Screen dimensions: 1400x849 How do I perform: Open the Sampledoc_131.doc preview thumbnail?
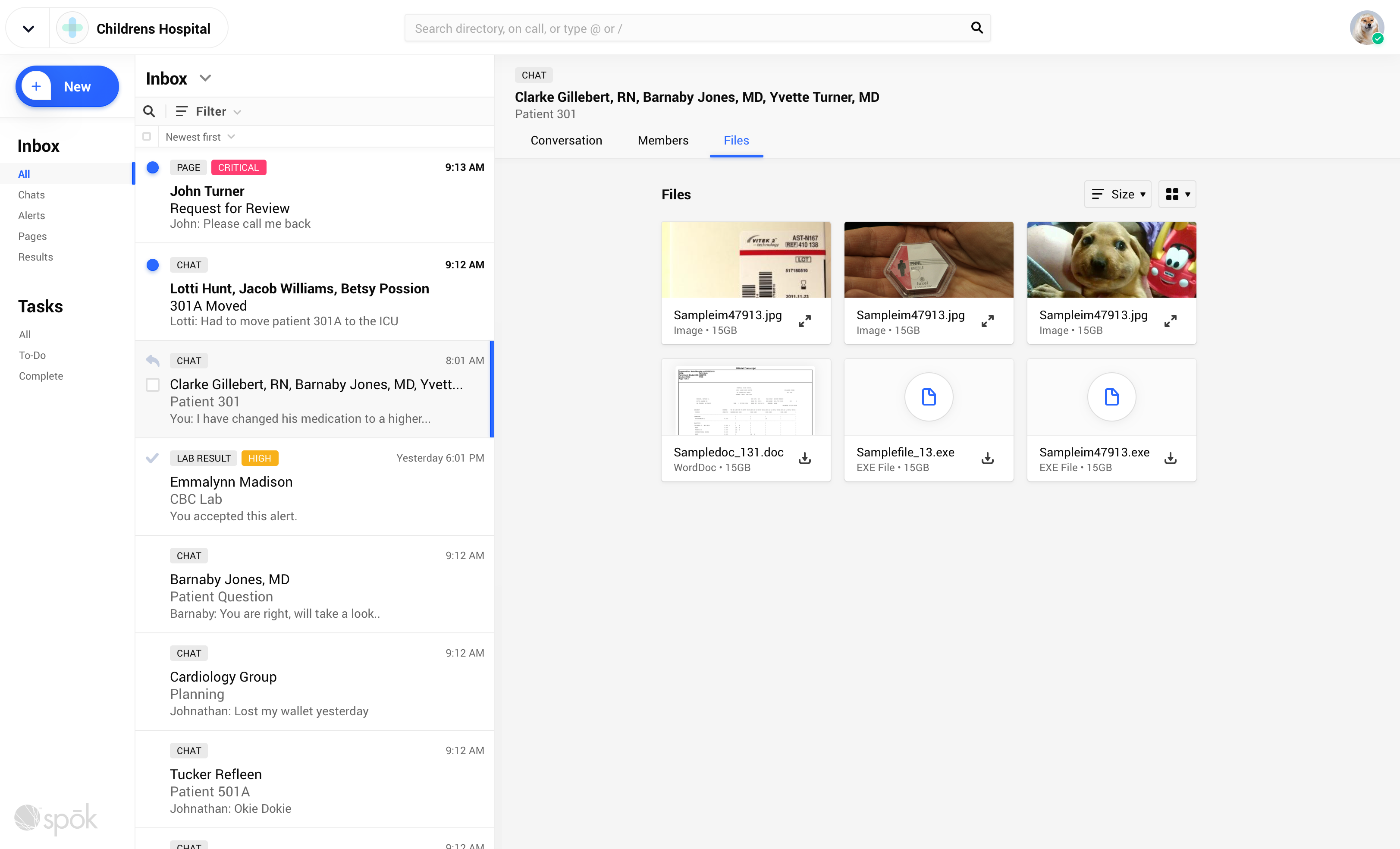745,397
